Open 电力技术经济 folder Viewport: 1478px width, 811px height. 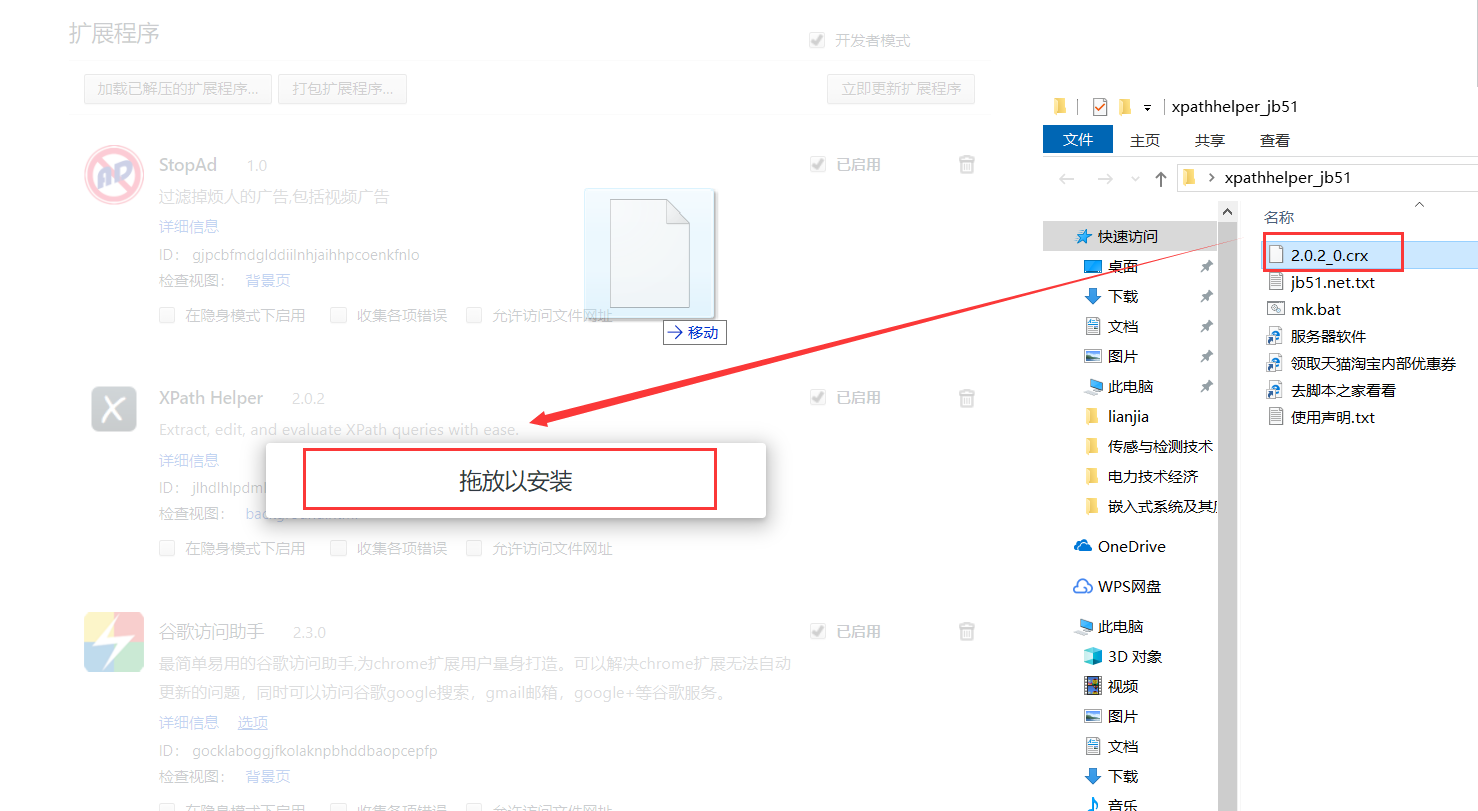(x=1152, y=476)
